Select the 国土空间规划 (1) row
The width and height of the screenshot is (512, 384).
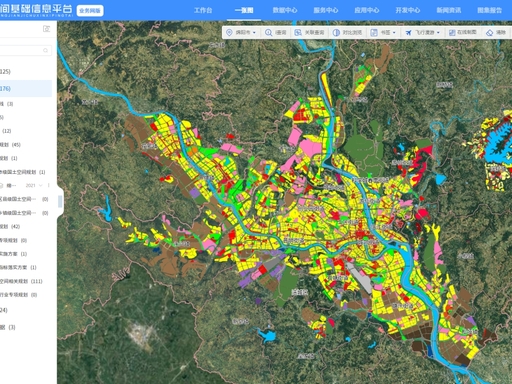[26, 172]
